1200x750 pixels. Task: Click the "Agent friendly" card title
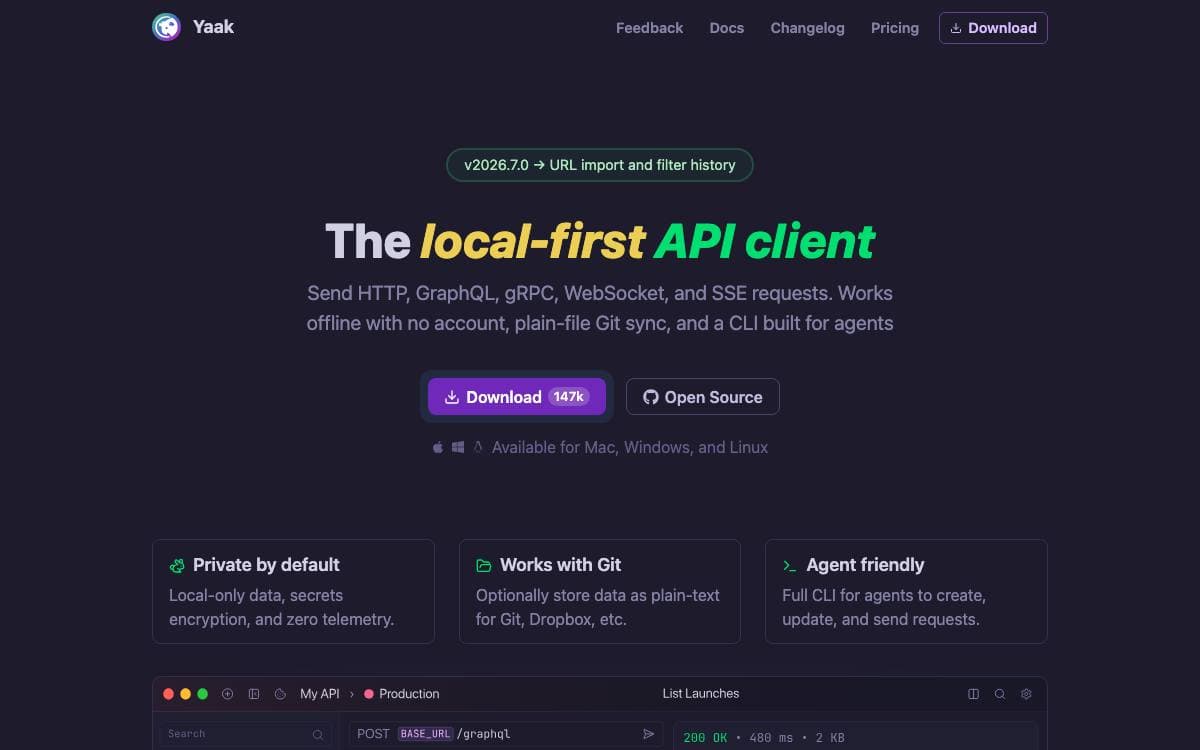865,565
